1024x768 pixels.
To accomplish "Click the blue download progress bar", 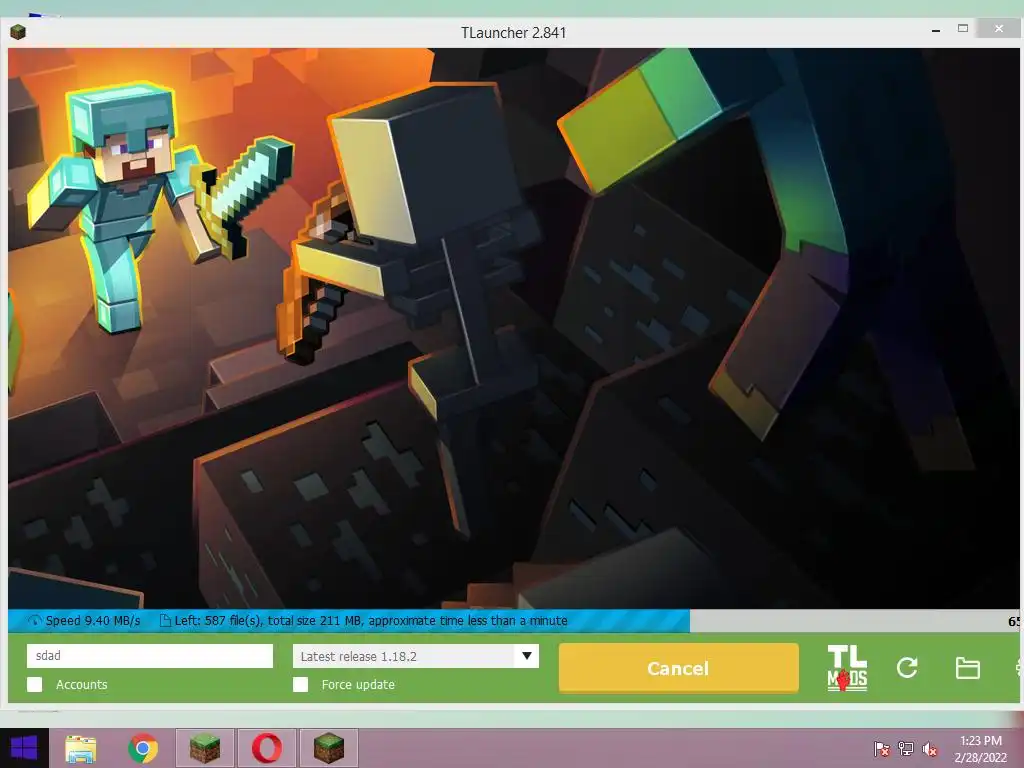I will 349,620.
